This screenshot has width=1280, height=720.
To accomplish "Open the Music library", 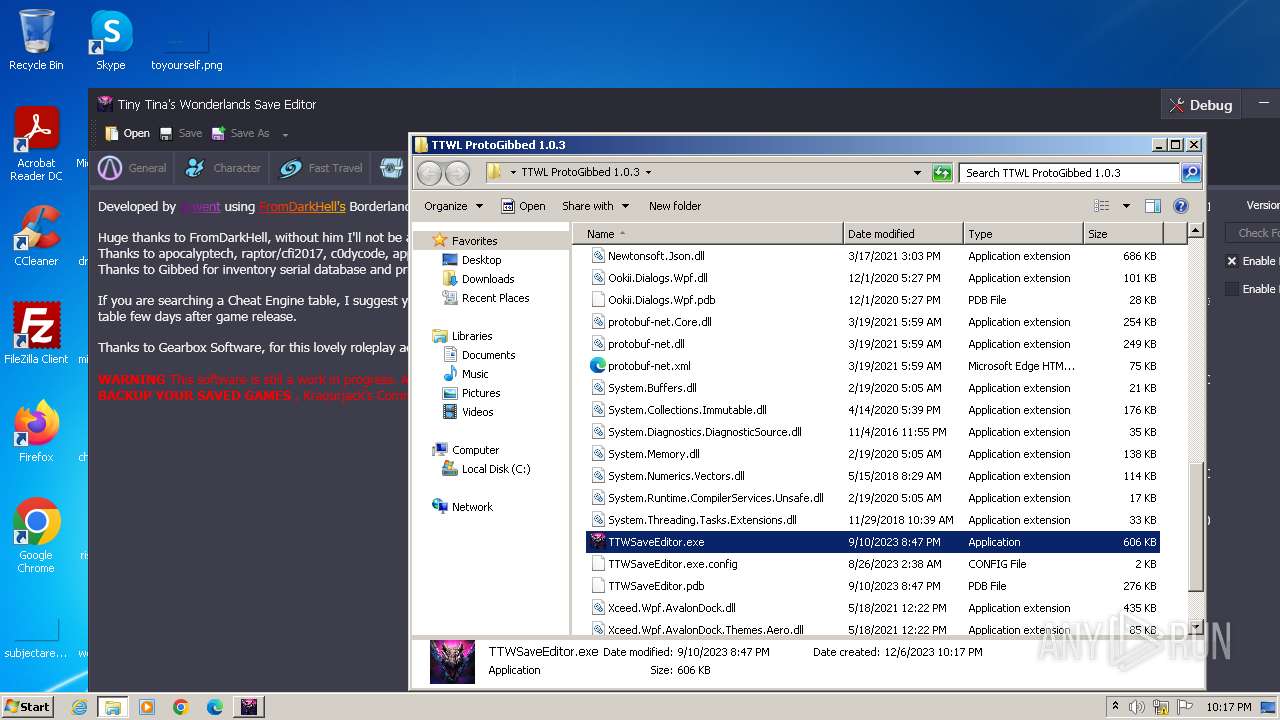I will tap(475, 374).
